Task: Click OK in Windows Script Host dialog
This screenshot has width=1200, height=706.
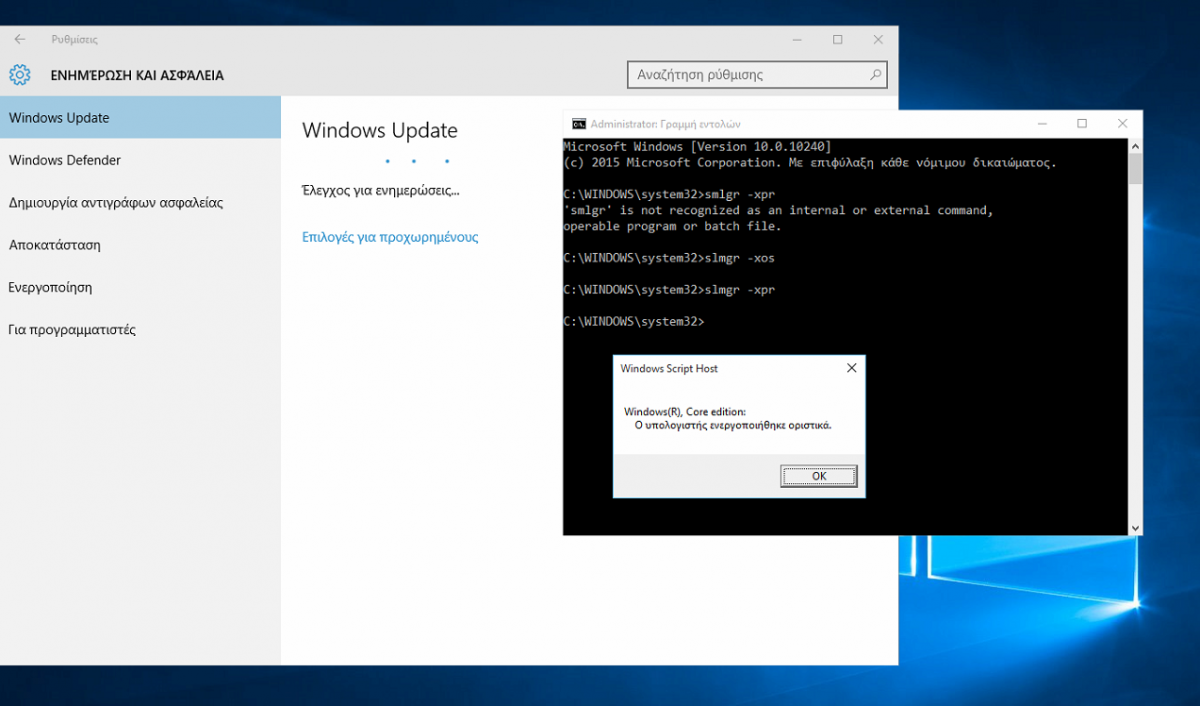Action: [x=819, y=476]
